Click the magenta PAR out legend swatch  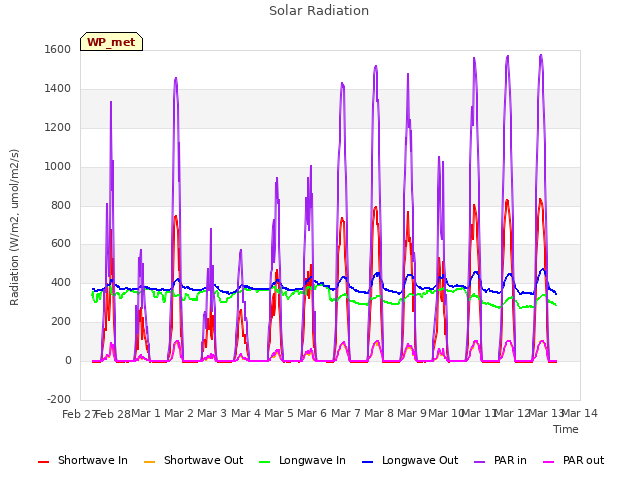pos(549,462)
